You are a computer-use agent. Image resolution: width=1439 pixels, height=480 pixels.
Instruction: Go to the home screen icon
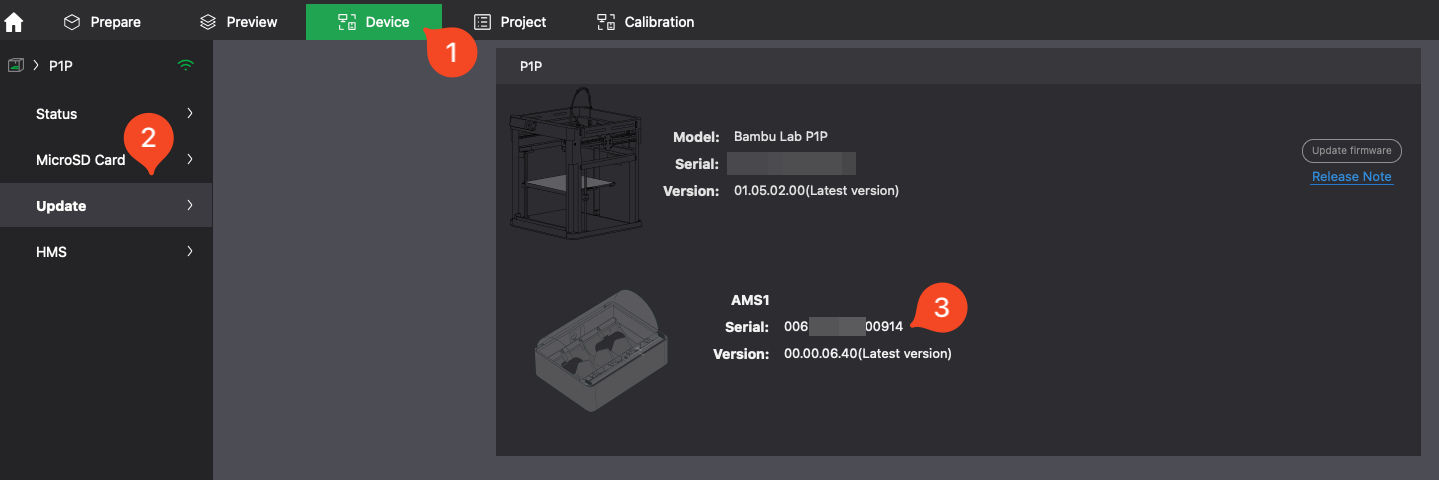tap(14, 21)
